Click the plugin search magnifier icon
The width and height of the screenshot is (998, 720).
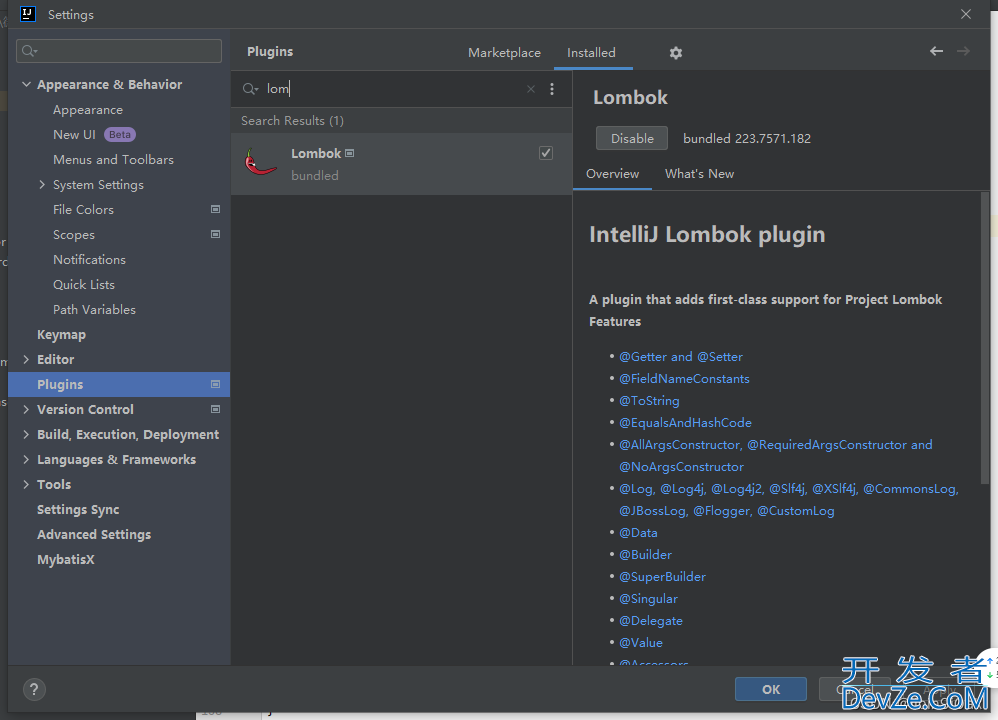click(x=250, y=89)
